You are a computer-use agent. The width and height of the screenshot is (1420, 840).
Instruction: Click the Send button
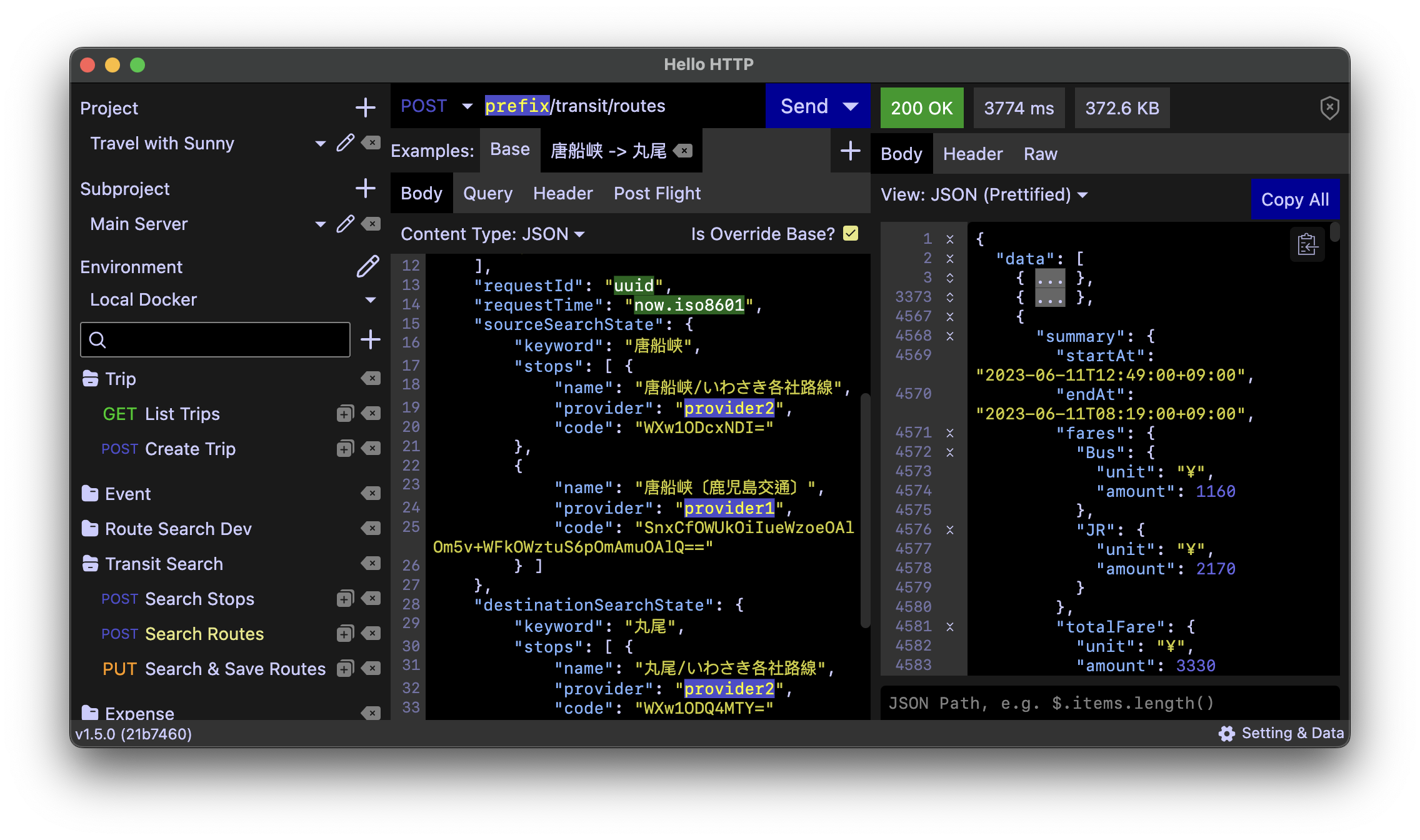point(804,106)
